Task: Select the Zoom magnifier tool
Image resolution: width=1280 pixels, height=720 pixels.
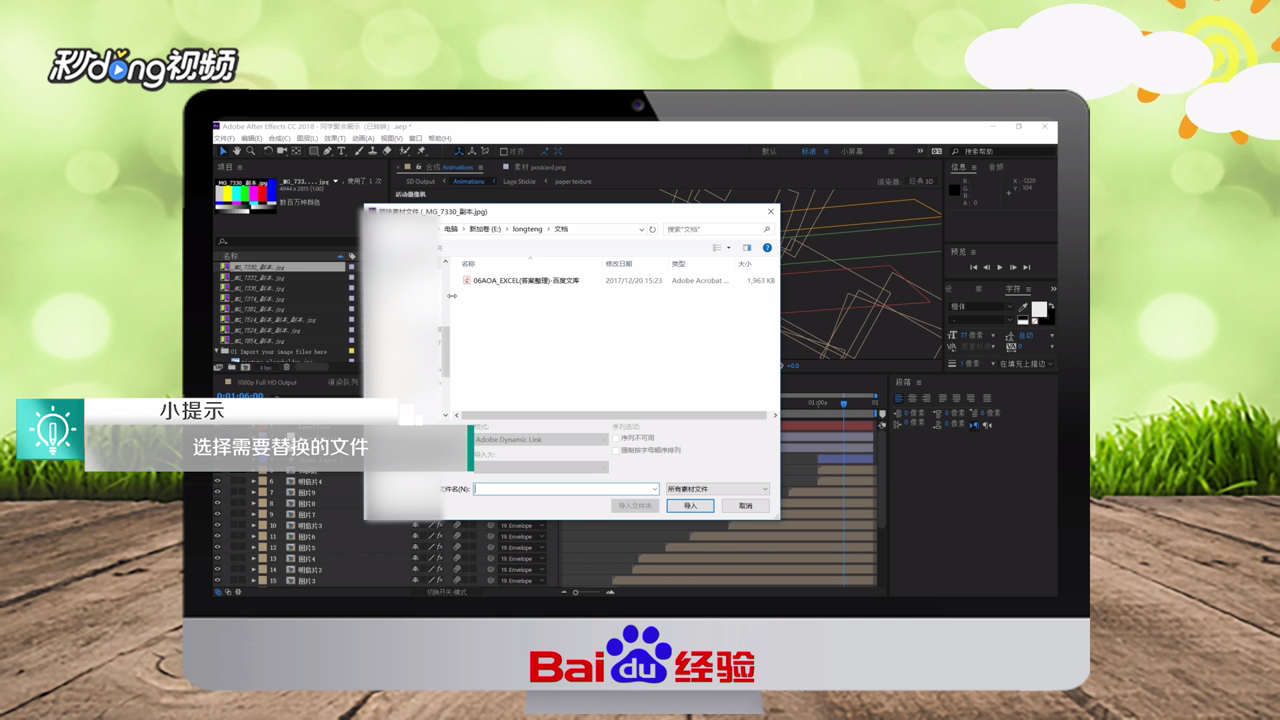Action: [250, 151]
